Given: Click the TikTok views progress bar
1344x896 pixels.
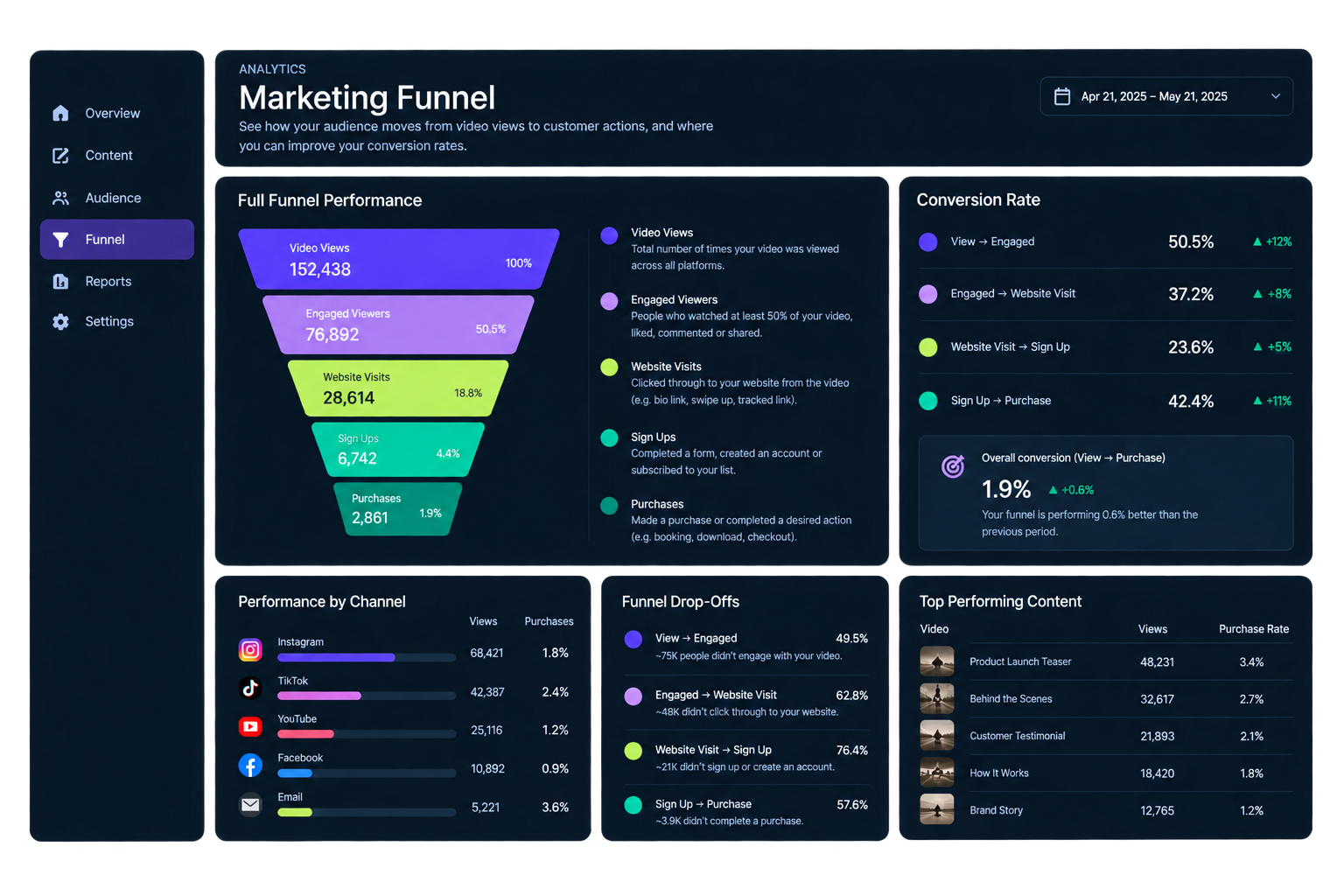Looking at the screenshot, I should point(367,696).
